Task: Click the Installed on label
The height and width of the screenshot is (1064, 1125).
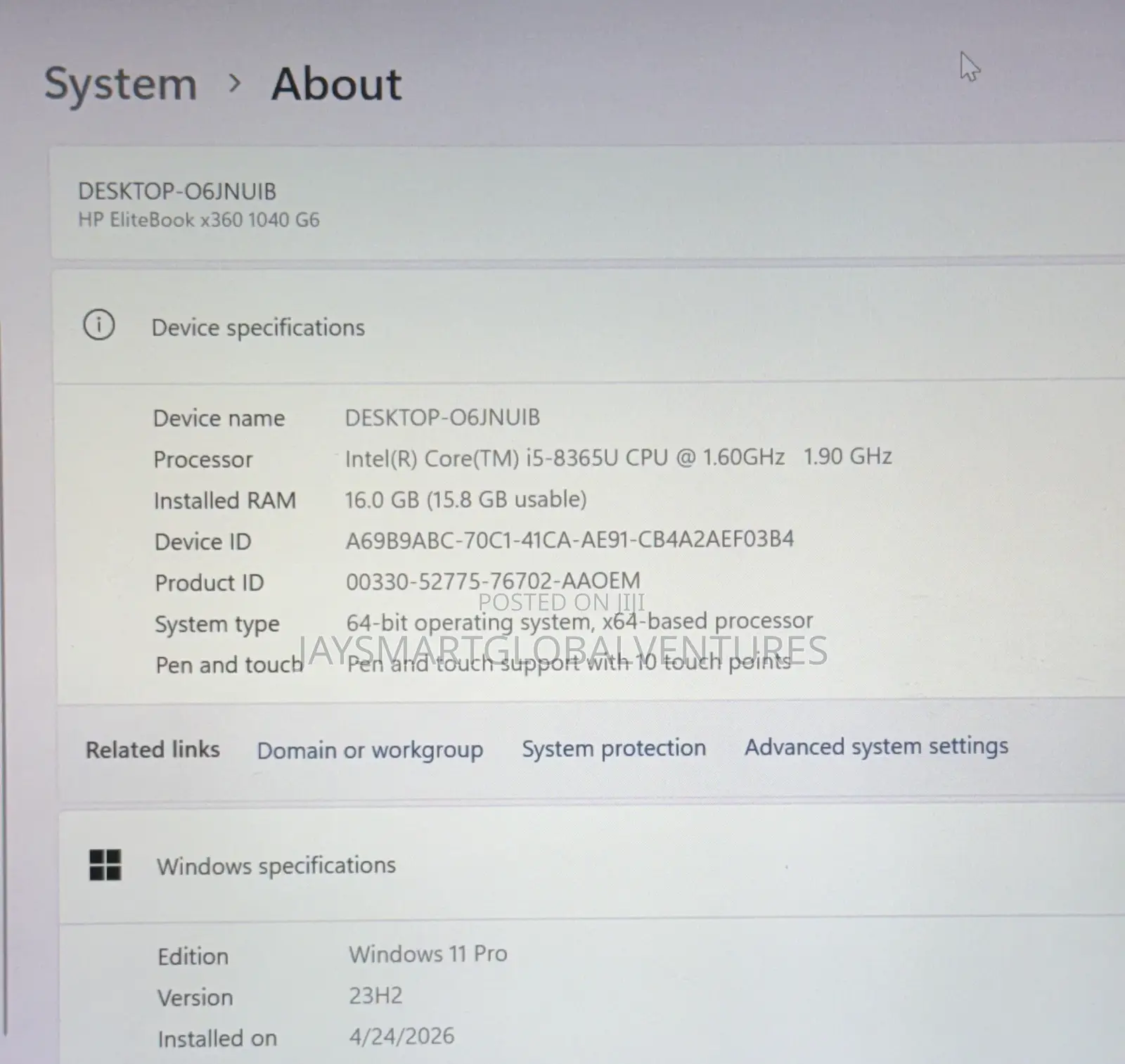Action: [x=217, y=1039]
